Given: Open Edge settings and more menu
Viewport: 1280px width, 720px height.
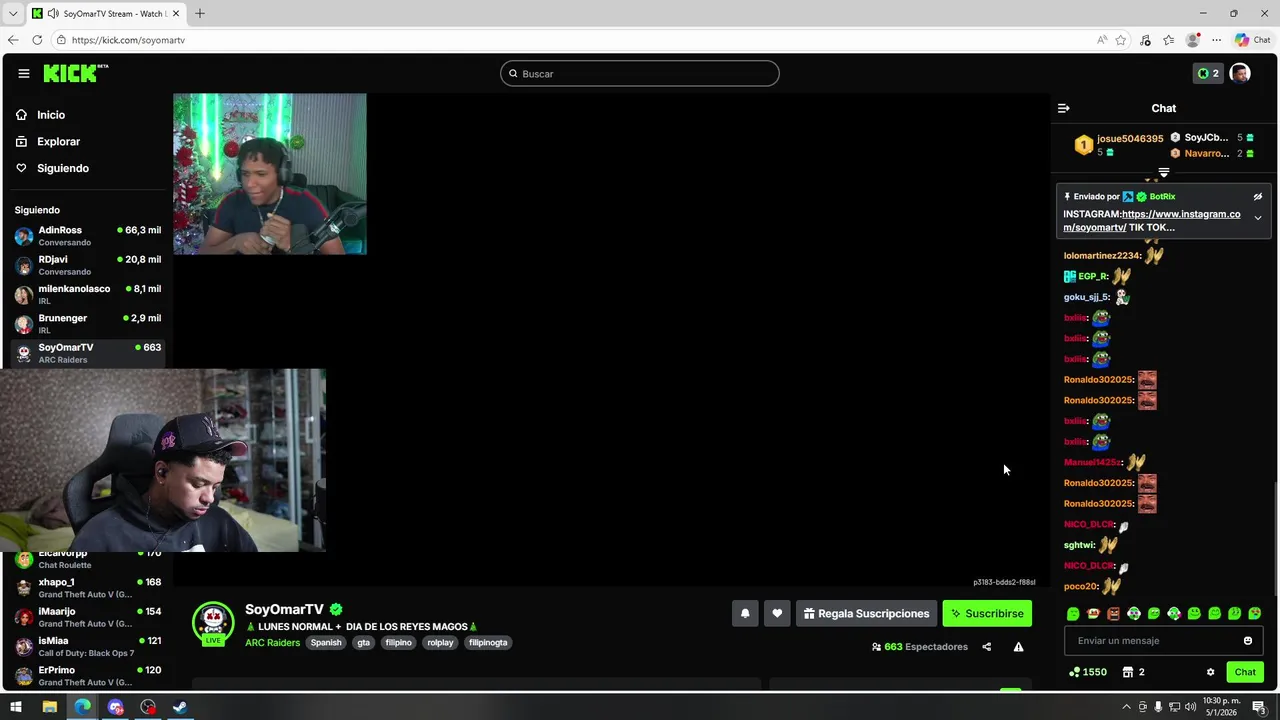Looking at the screenshot, I should click(1216, 40).
